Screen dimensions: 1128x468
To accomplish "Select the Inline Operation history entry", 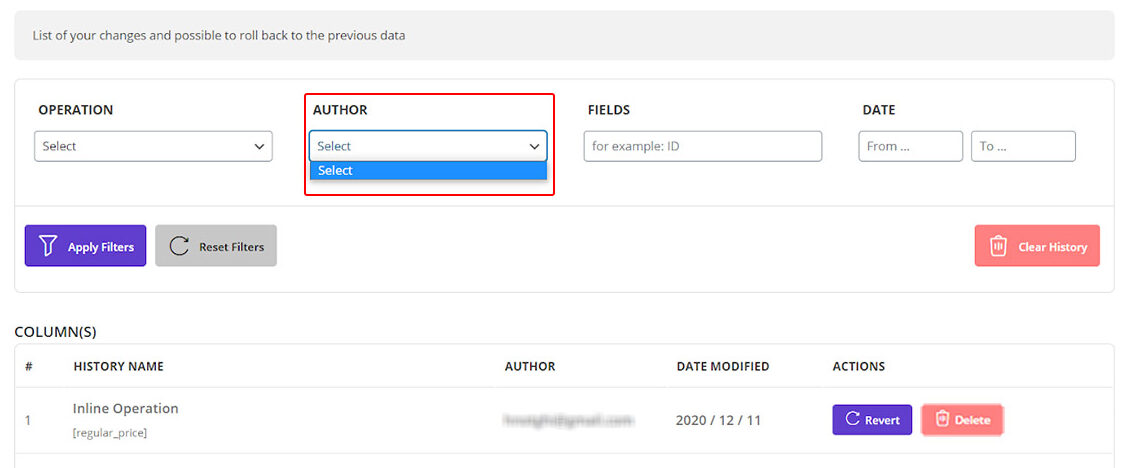I will pyautogui.click(x=125, y=408).
